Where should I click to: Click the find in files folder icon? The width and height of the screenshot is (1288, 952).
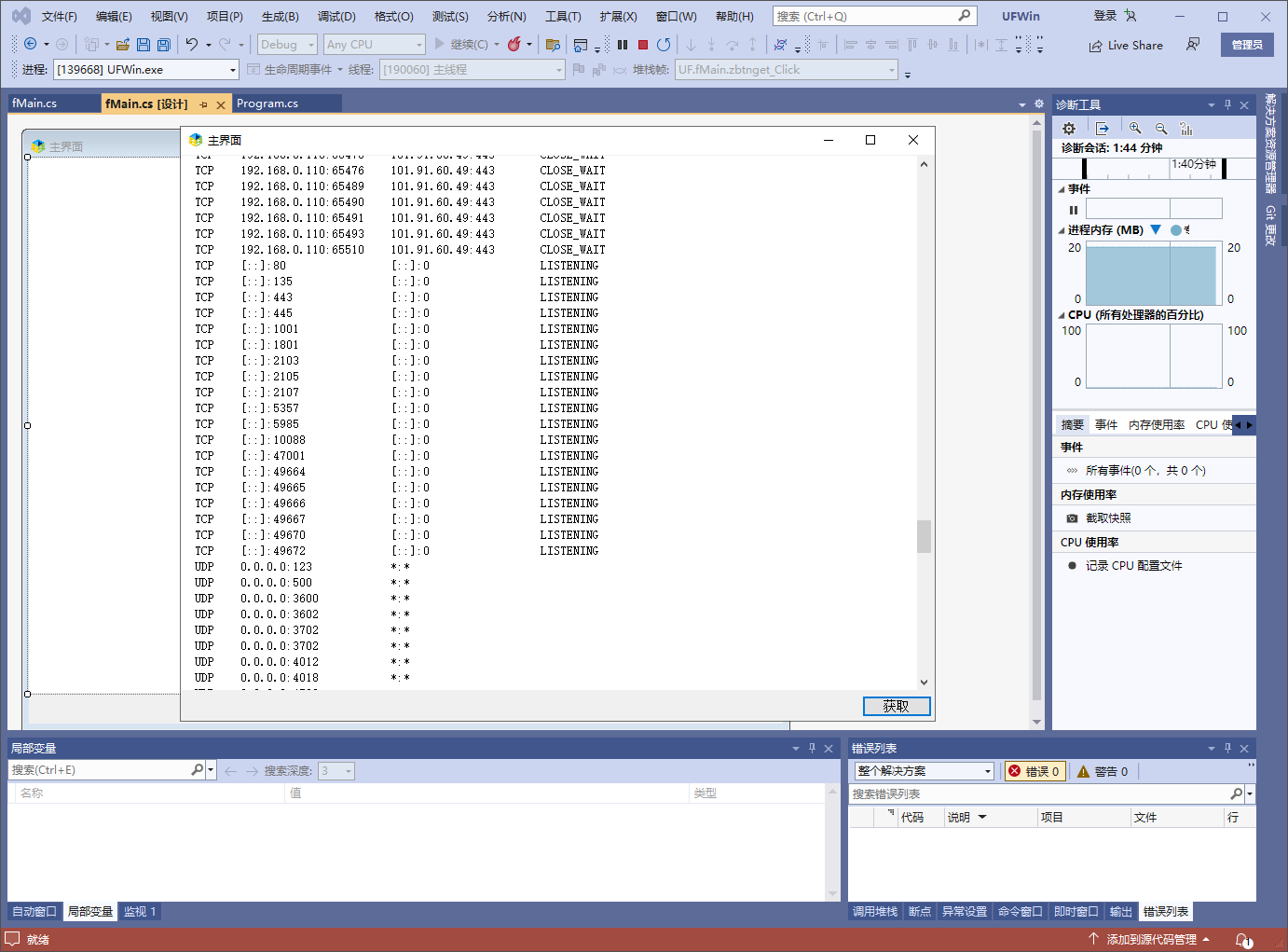553,44
